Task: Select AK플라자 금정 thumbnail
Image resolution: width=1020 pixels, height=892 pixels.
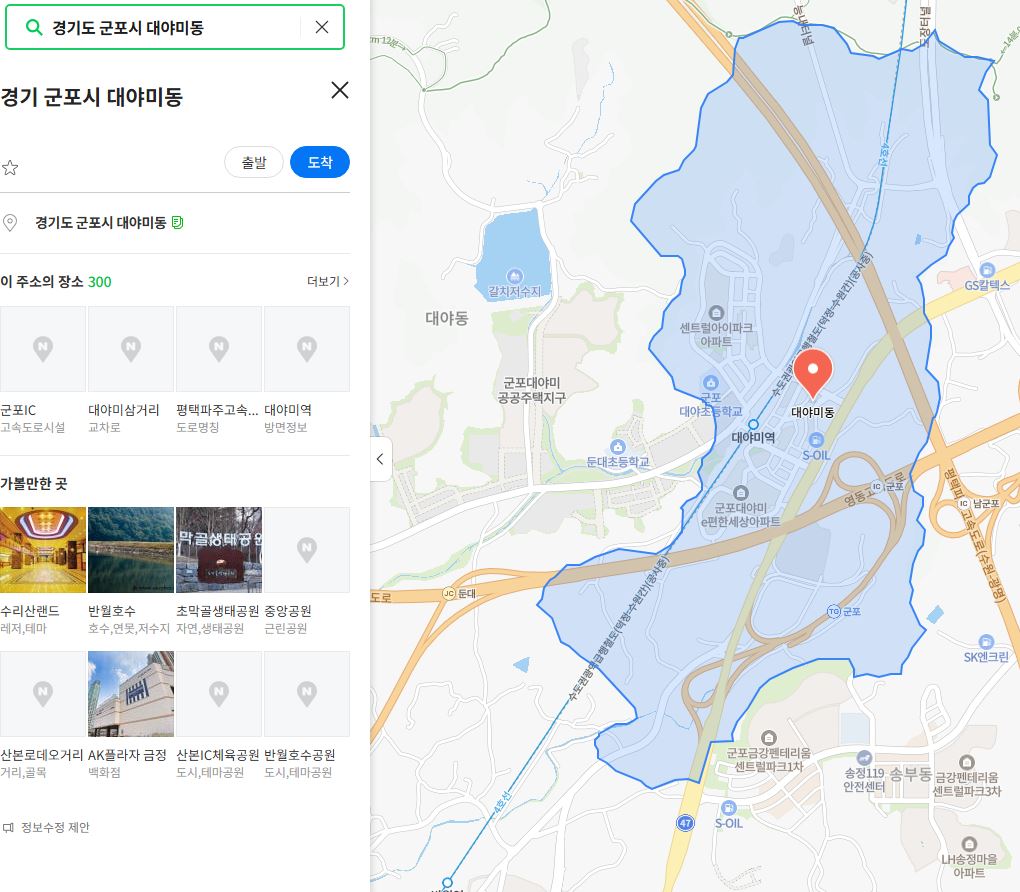Action: pos(131,694)
